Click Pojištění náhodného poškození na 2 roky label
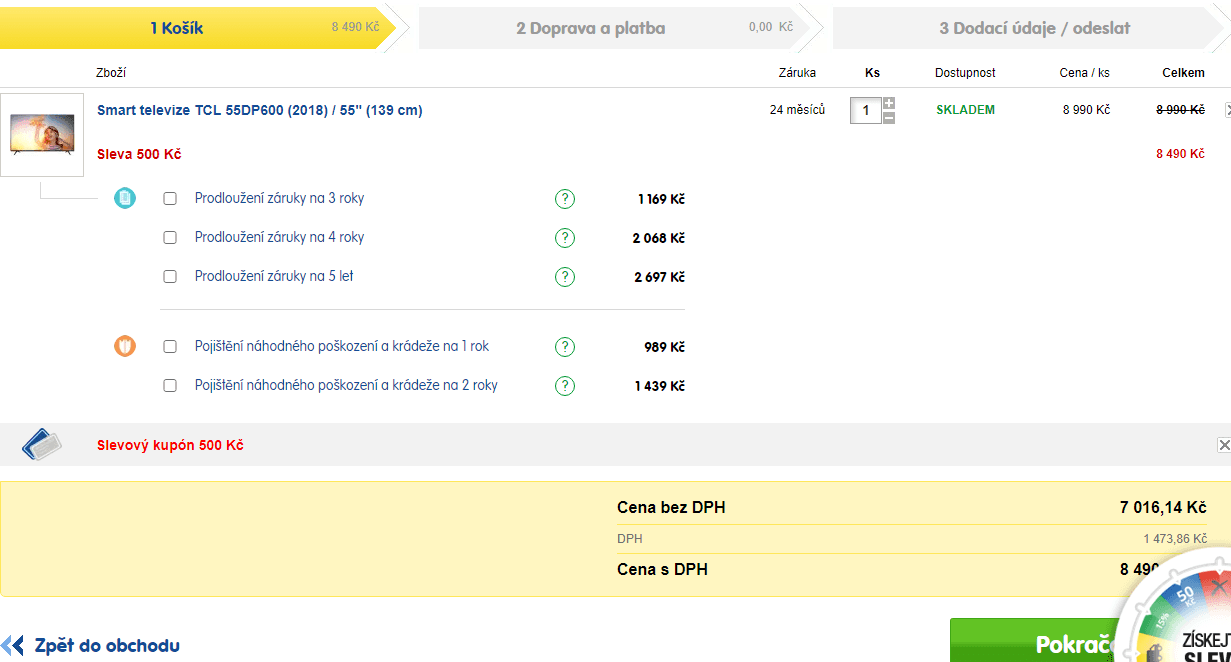Viewport: 1231px width, 662px height. [x=346, y=385]
